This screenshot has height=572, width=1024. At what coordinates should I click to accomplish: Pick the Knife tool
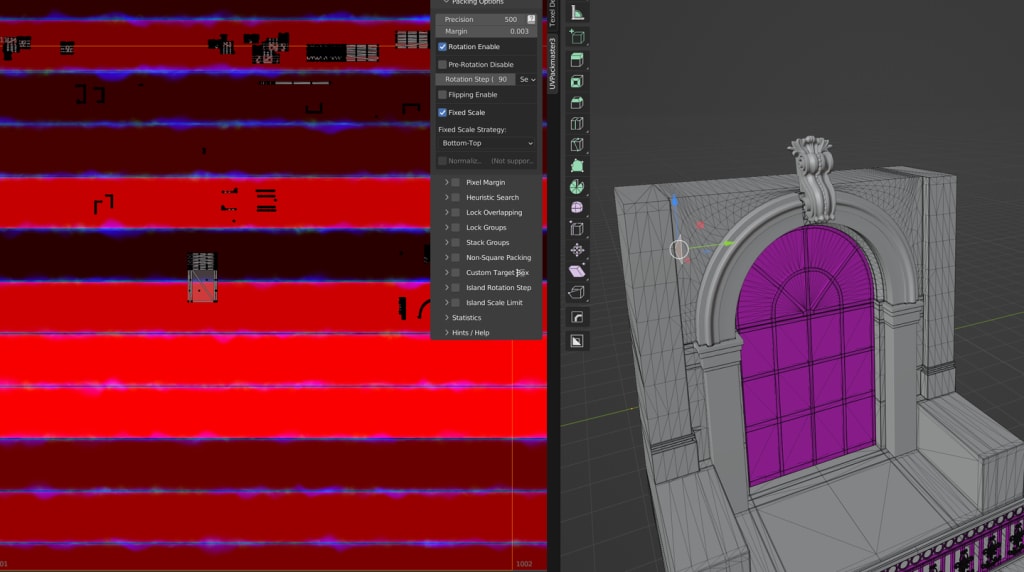(x=577, y=145)
